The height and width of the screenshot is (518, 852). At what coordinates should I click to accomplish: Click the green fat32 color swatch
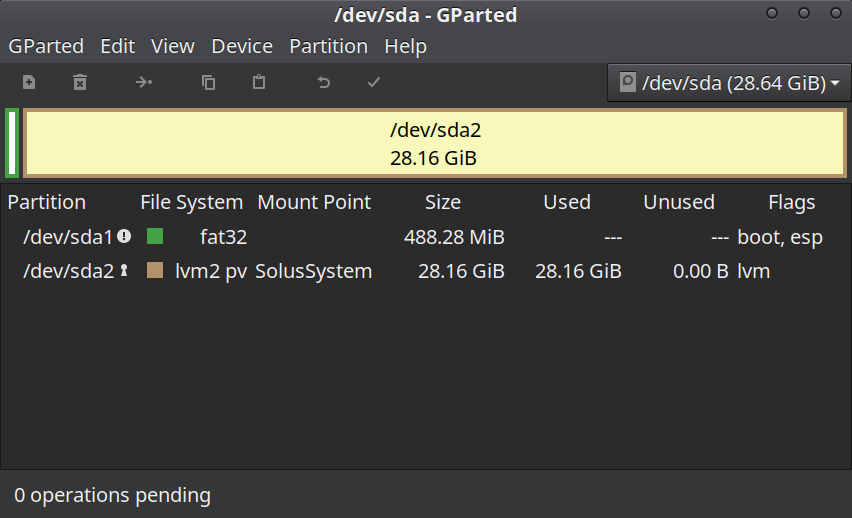155,236
